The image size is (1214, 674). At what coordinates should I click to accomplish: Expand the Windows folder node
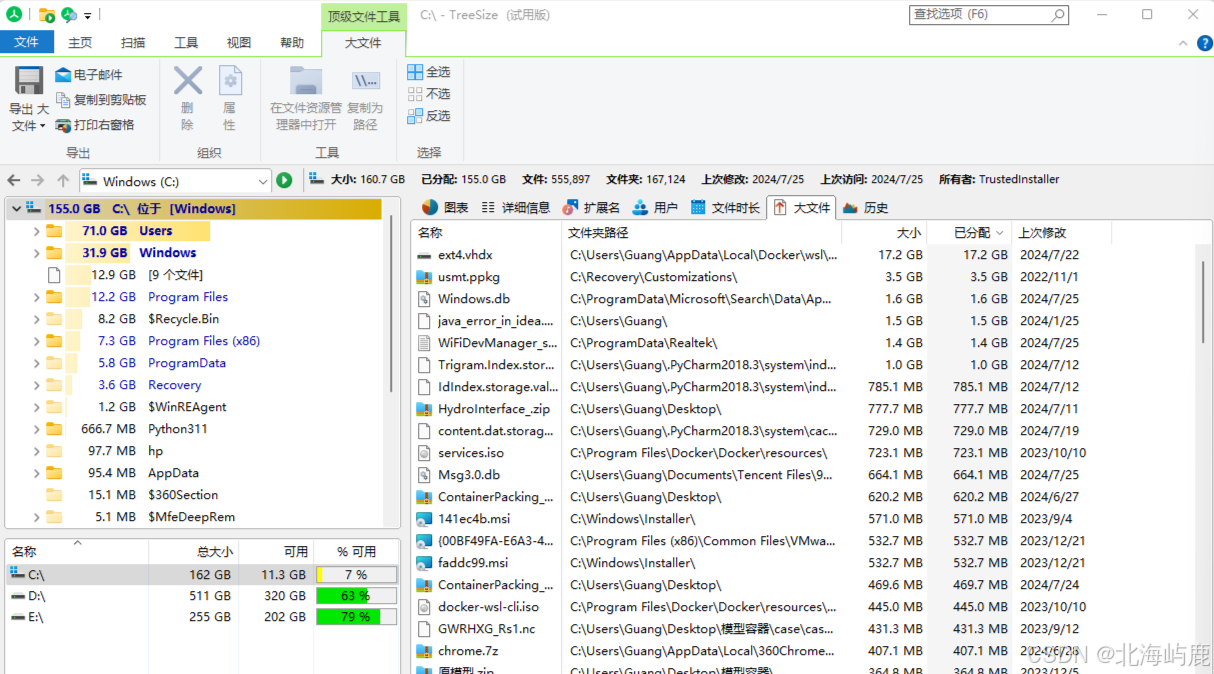37,253
